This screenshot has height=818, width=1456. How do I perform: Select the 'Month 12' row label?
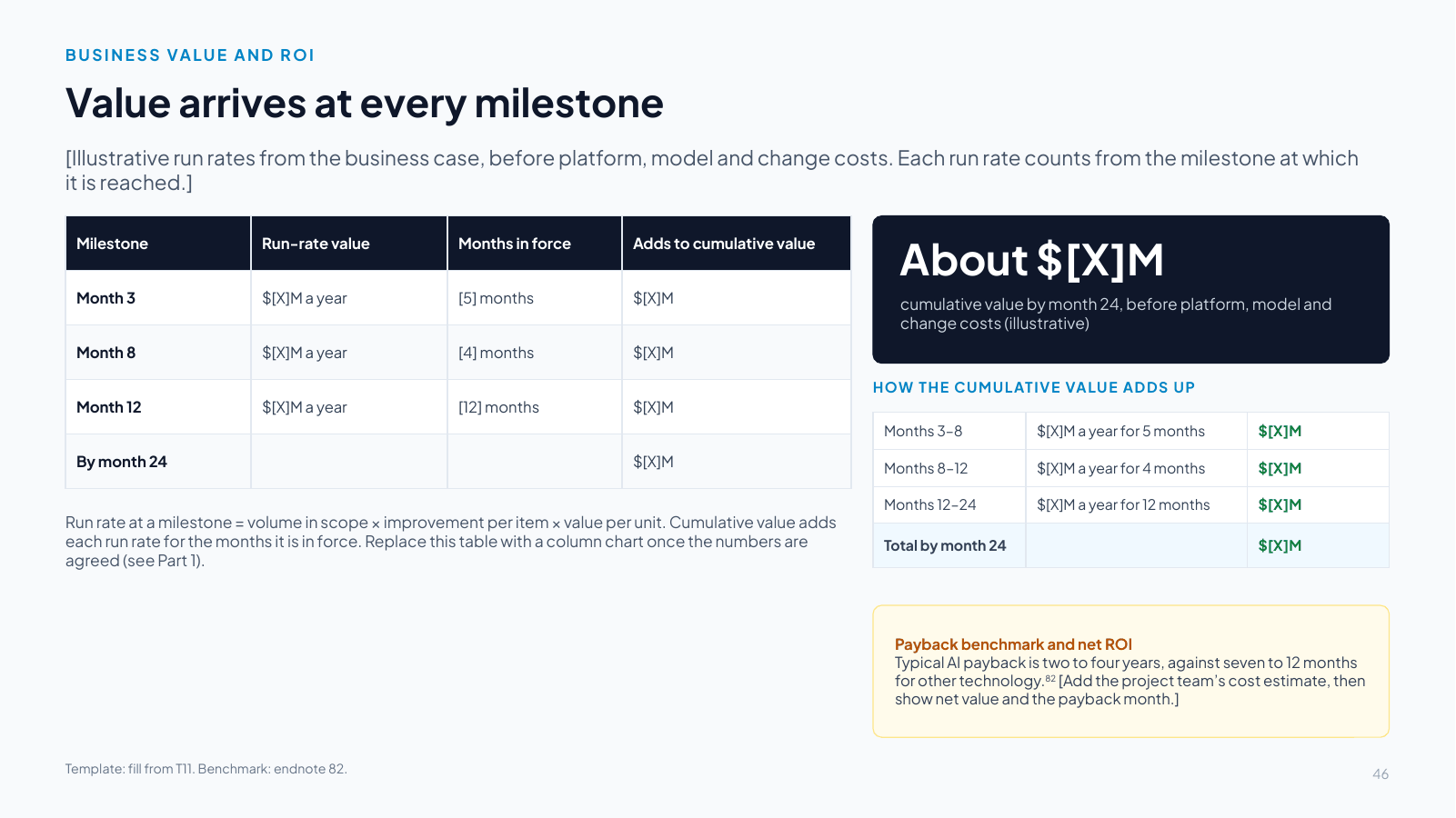(x=109, y=407)
